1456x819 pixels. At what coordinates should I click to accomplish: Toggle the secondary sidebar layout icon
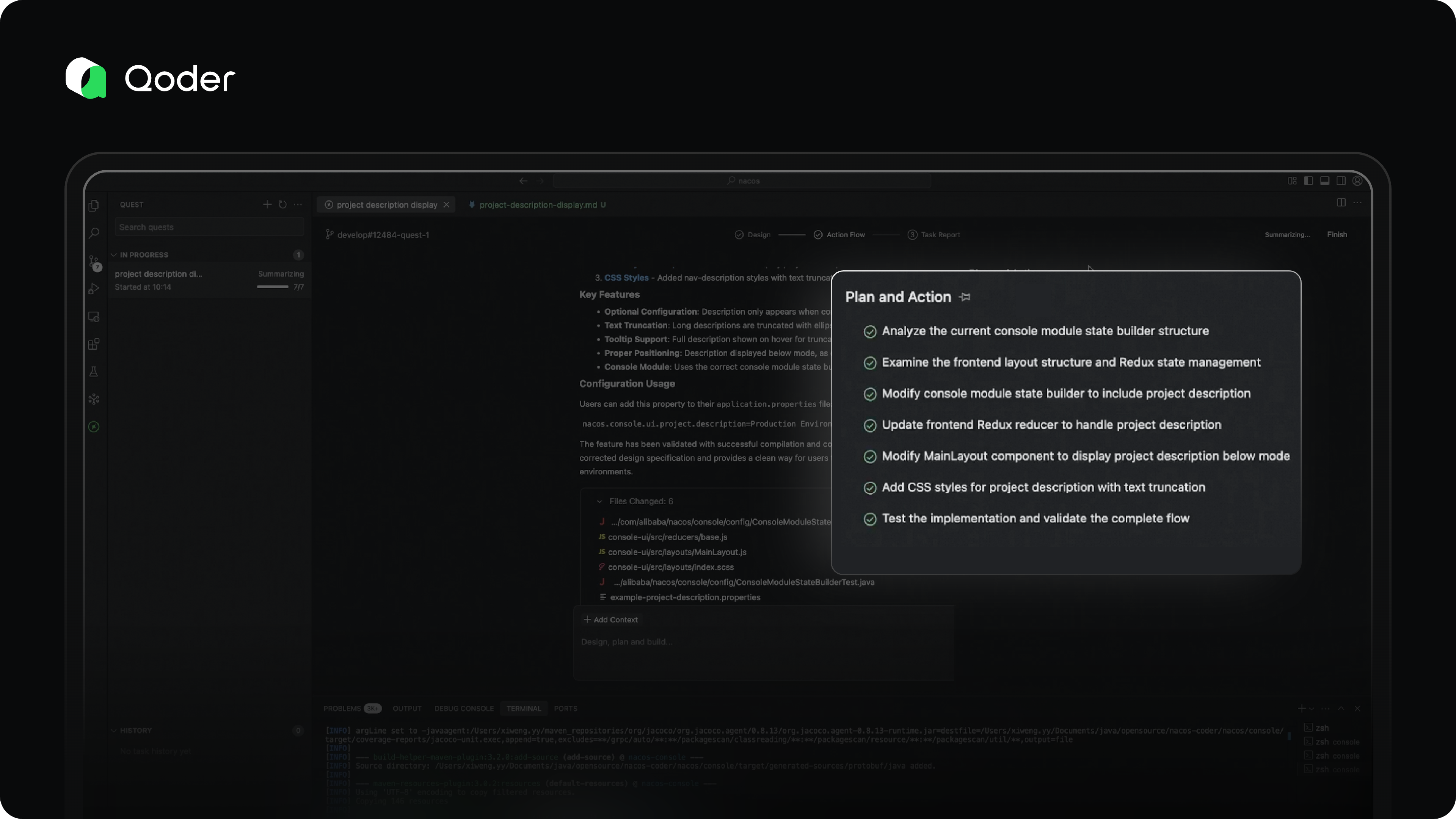pos(1341,181)
